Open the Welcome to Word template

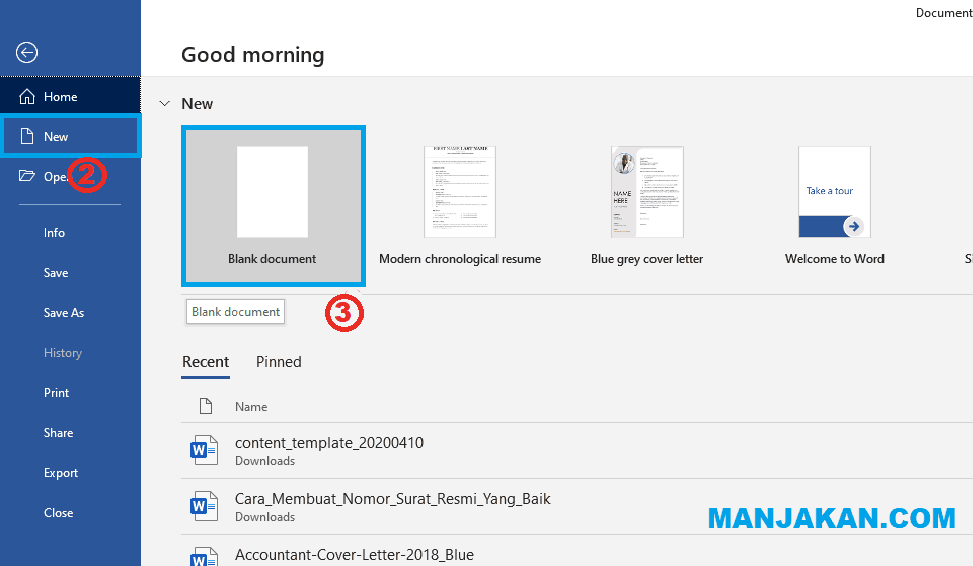(x=835, y=206)
